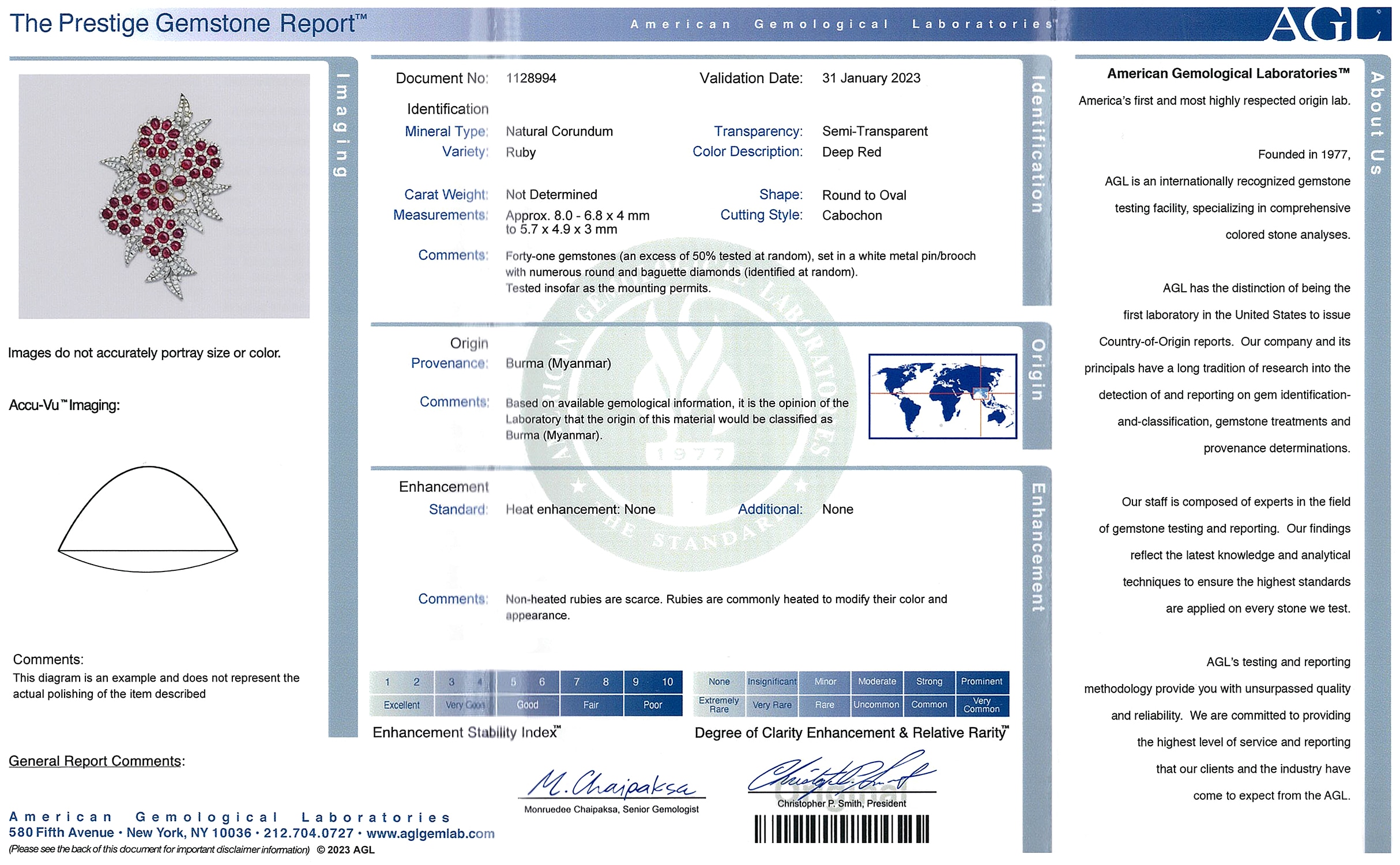The height and width of the screenshot is (865, 1400).
Task: Click the barcode at bottom
Action: pos(841,829)
